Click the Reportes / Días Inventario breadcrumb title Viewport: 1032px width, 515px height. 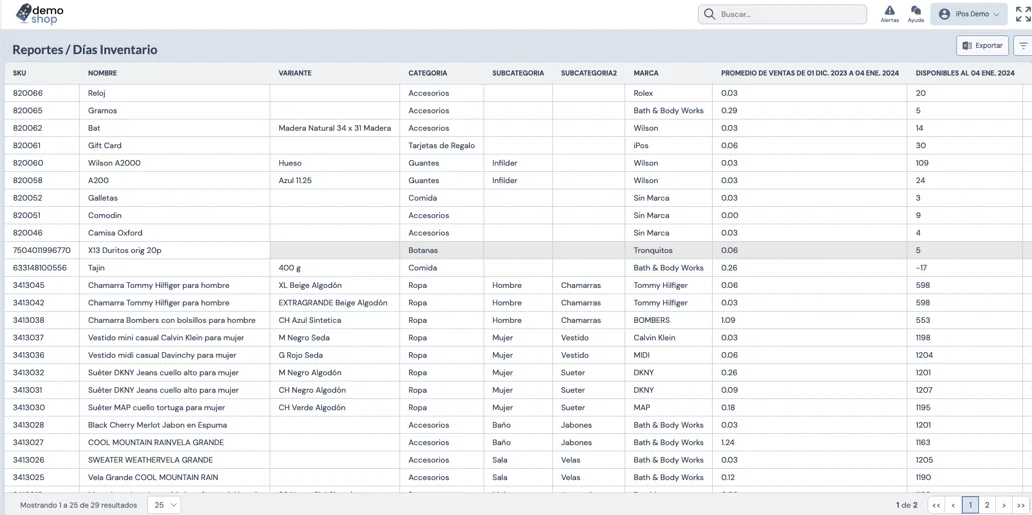pos(85,49)
